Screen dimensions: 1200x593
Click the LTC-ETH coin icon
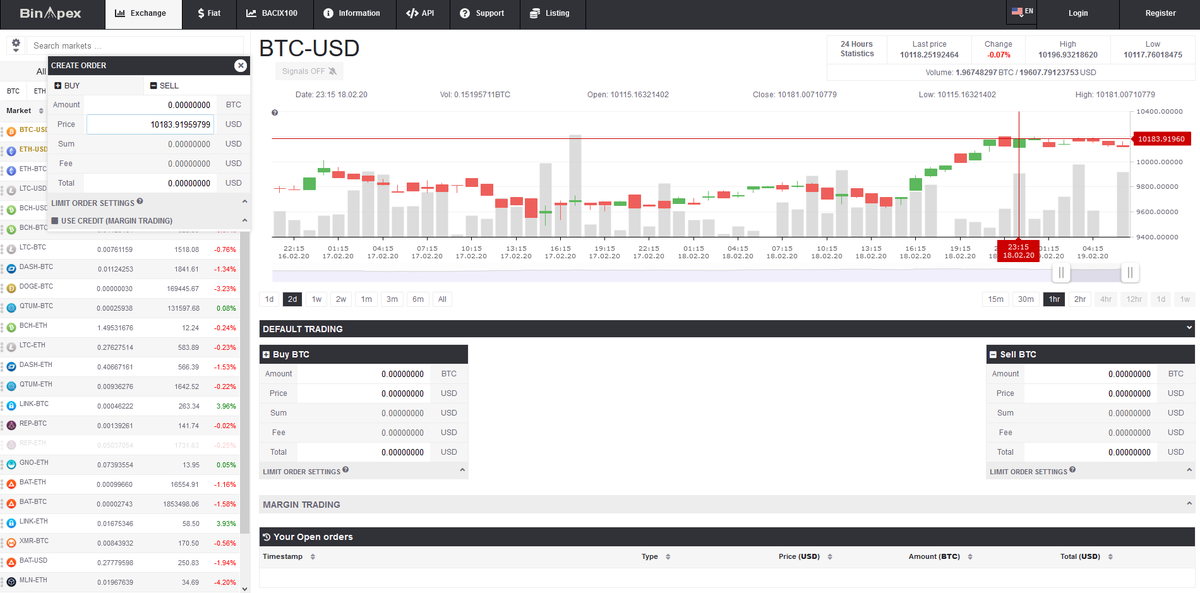11,345
